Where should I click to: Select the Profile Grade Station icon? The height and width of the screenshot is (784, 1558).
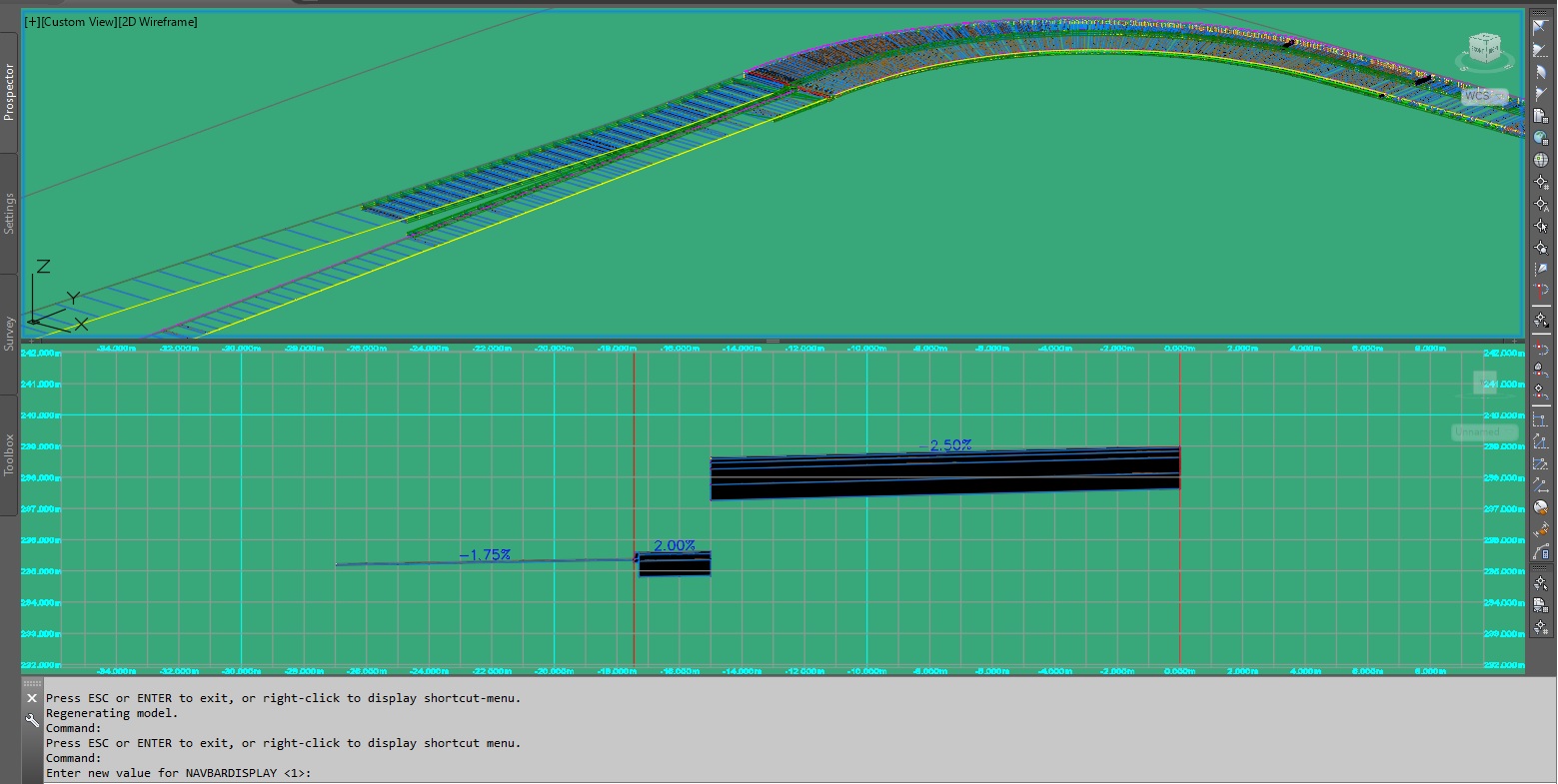click(x=1541, y=441)
